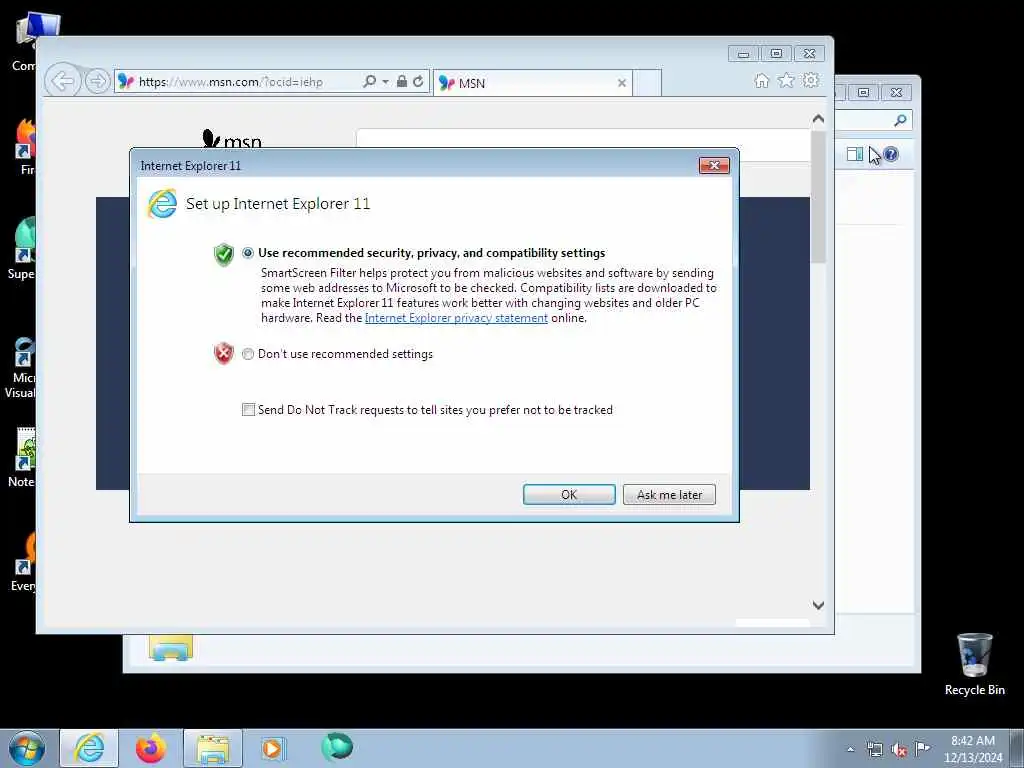
Task: Select Don't use recommended settings option
Action: [x=248, y=354]
